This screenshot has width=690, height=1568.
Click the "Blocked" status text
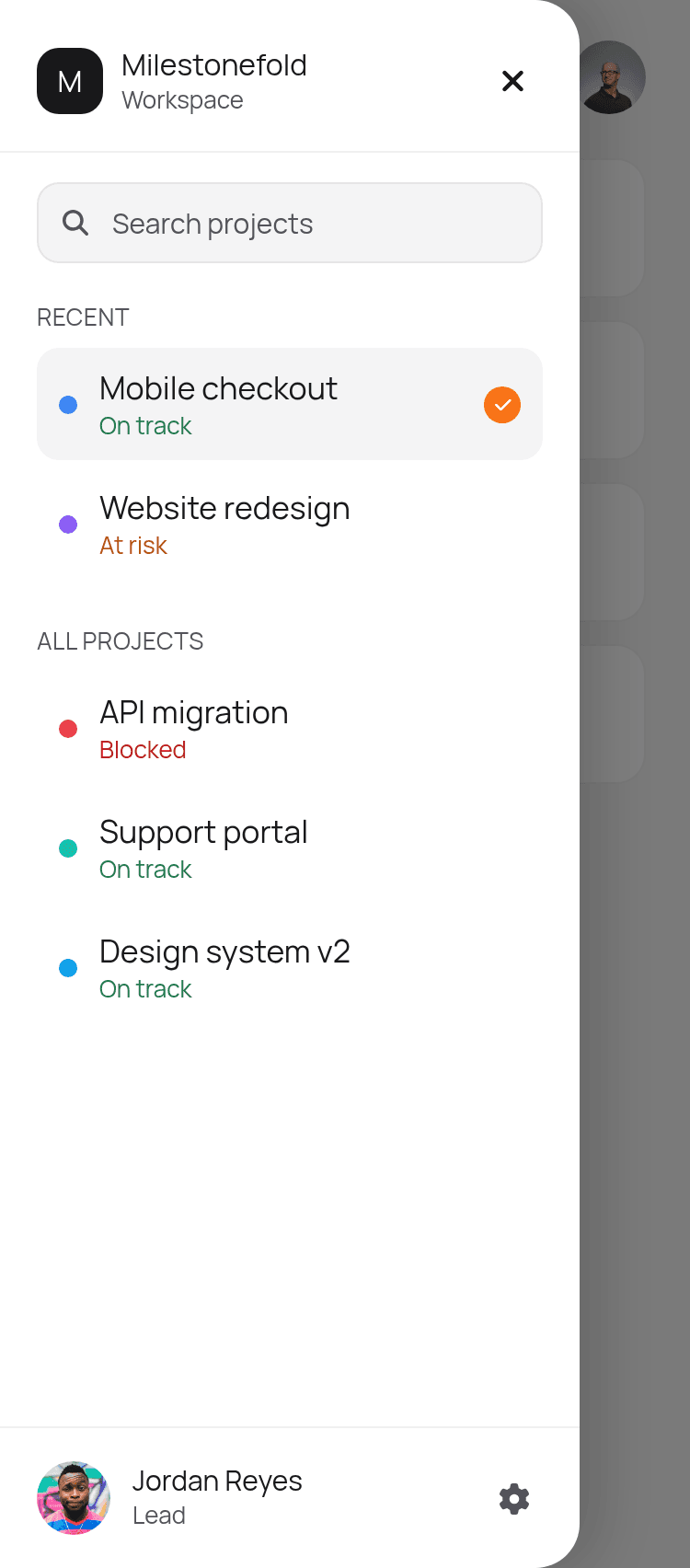click(x=143, y=750)
